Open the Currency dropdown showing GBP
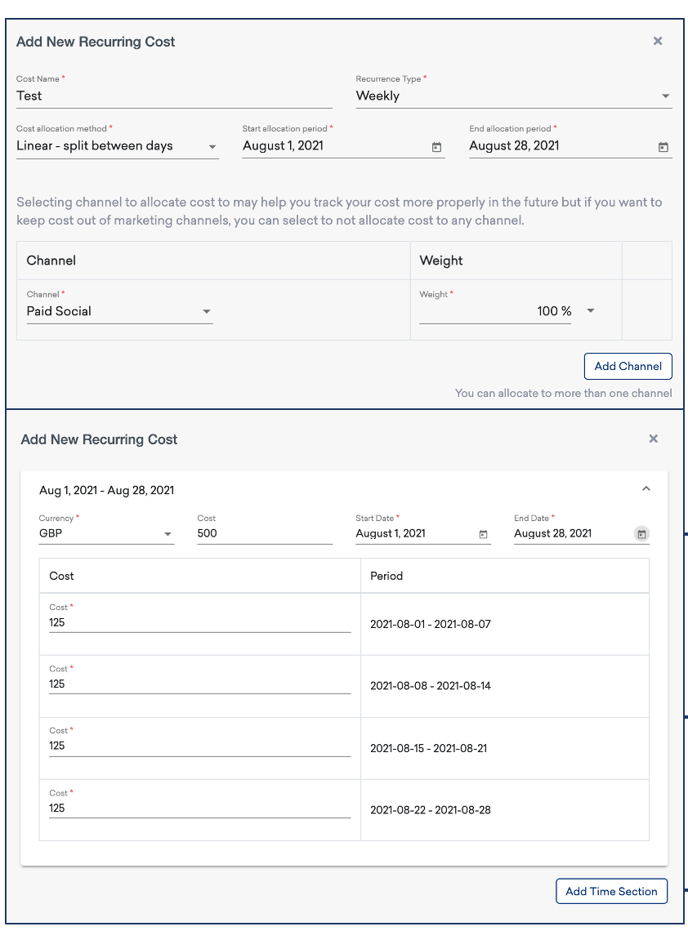This screenshot has width=688, height=931. [167, 534]
